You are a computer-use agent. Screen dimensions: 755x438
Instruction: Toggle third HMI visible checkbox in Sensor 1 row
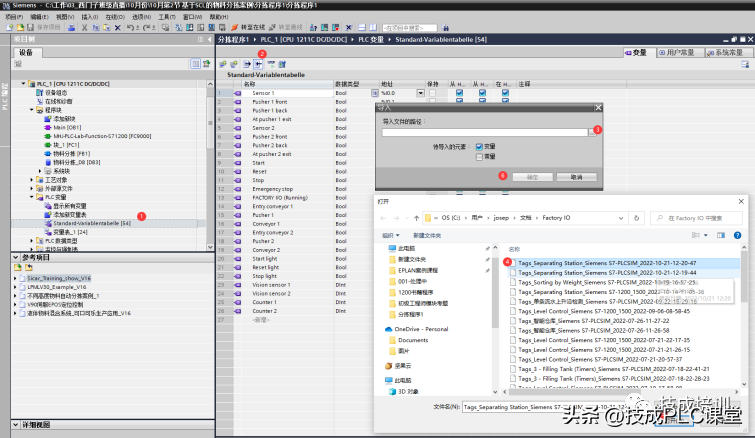(505, 93)
